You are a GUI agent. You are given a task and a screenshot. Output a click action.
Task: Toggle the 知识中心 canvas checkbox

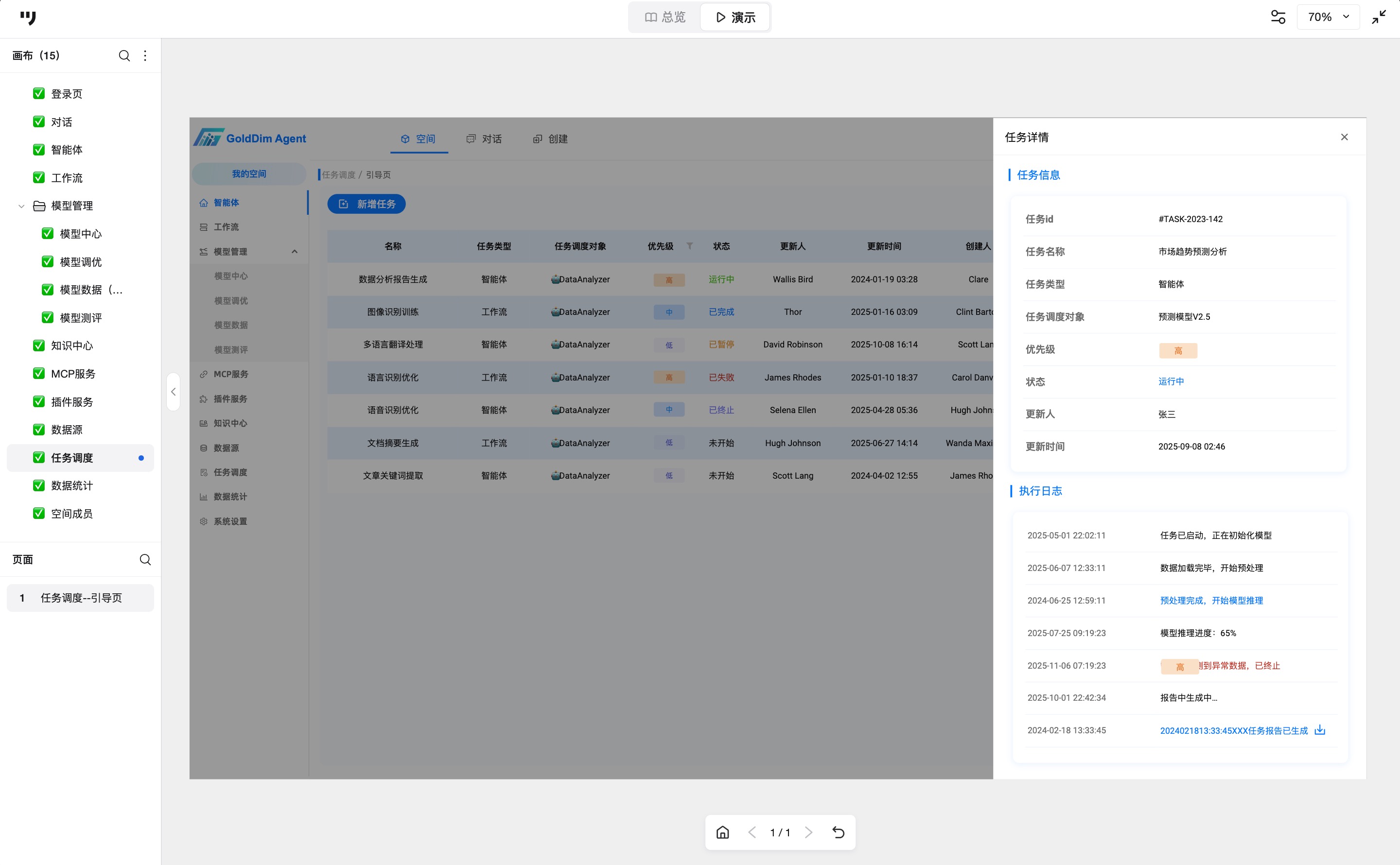pyautogui.click(x=39, y=346)
